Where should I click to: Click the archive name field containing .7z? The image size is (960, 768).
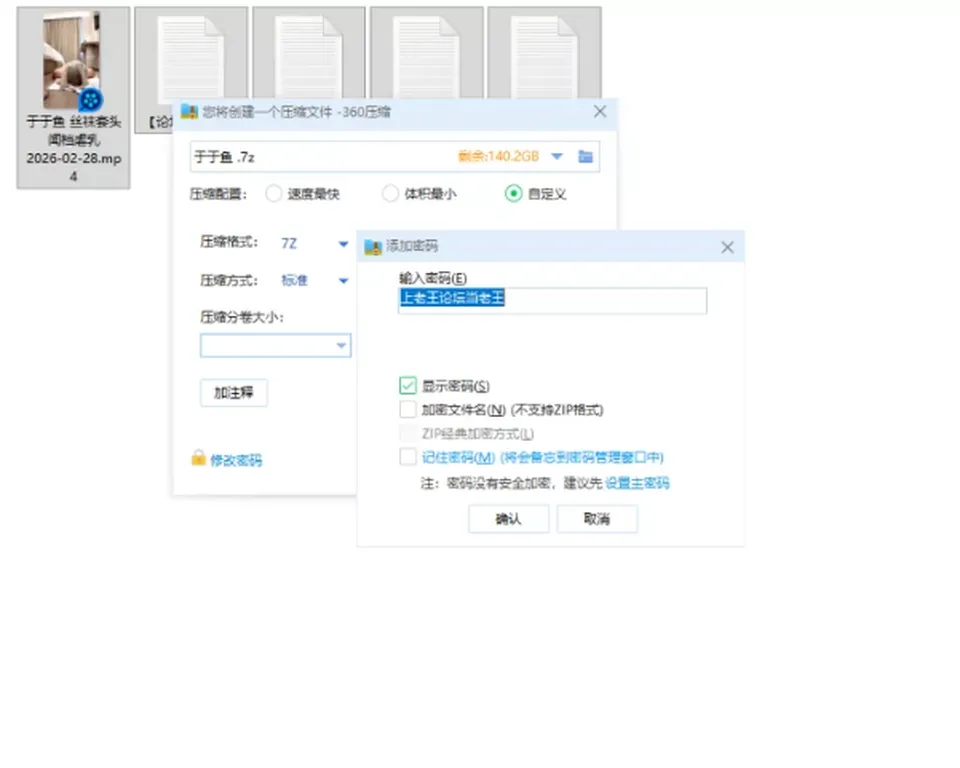click(x=395, y=157)
